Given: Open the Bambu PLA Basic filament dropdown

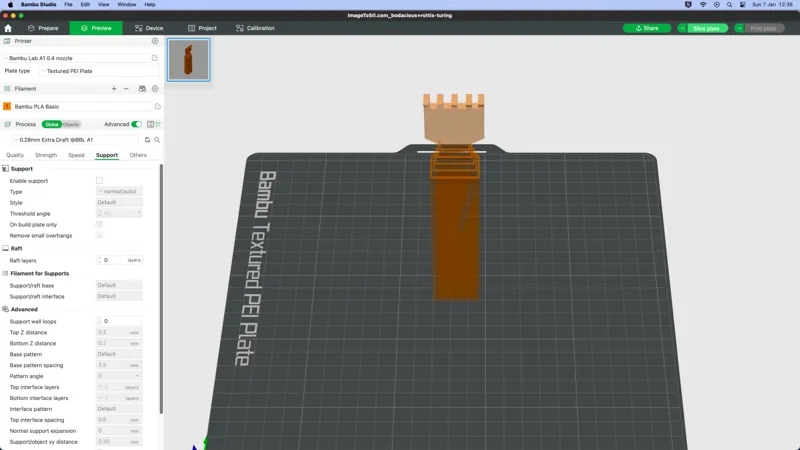Looking at the screenshot, I should coord(82,107).
